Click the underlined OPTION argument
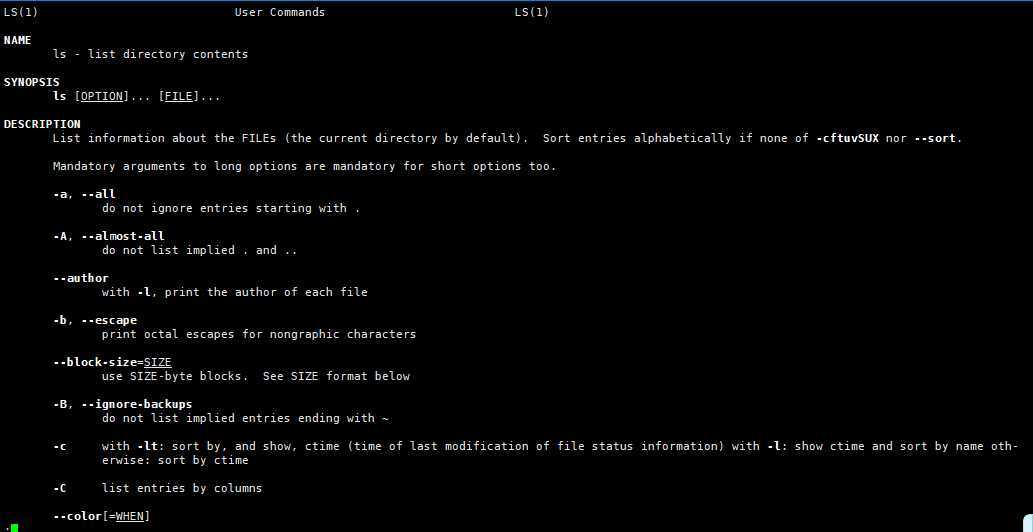Screen dimensions: 1033x532 pos(101,97)
